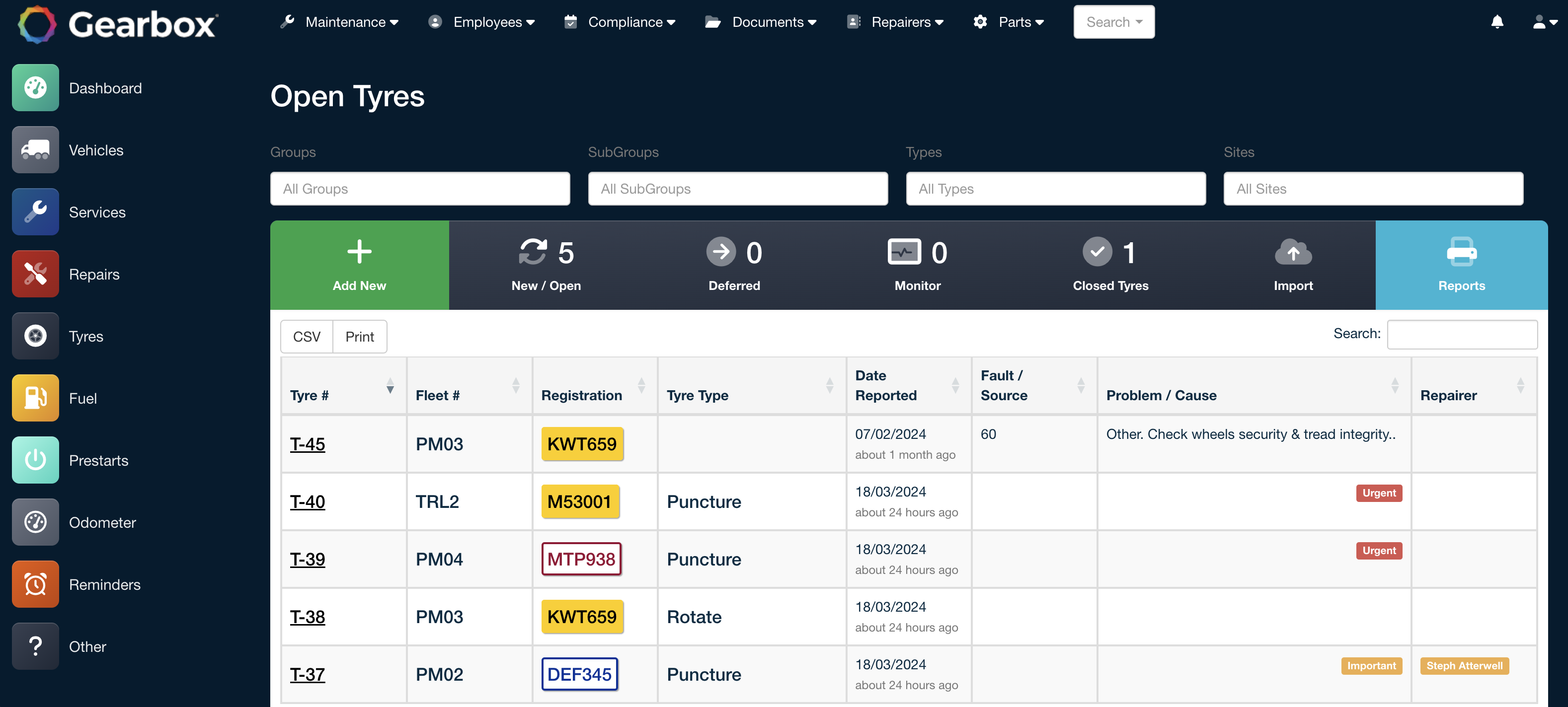
Task: Click the table Search input field
Action: [1462, 334]
